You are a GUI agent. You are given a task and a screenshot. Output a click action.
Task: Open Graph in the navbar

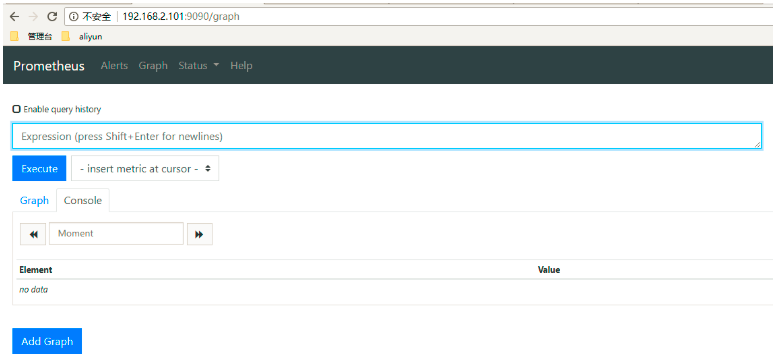[153, 66]
